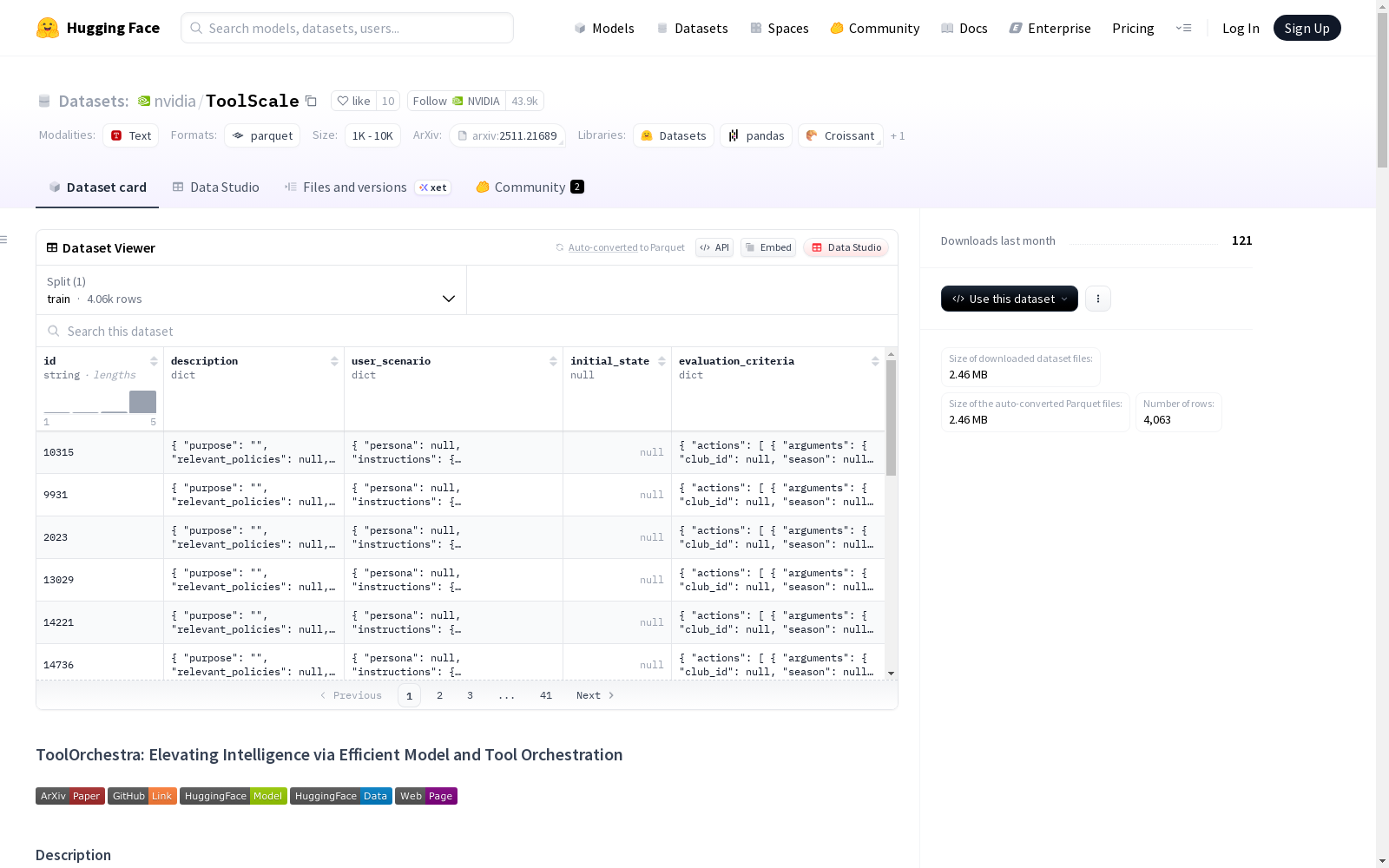This screenshot has height=868, width=1389.
Task: Click the pandas library tag
Action: 756,135
